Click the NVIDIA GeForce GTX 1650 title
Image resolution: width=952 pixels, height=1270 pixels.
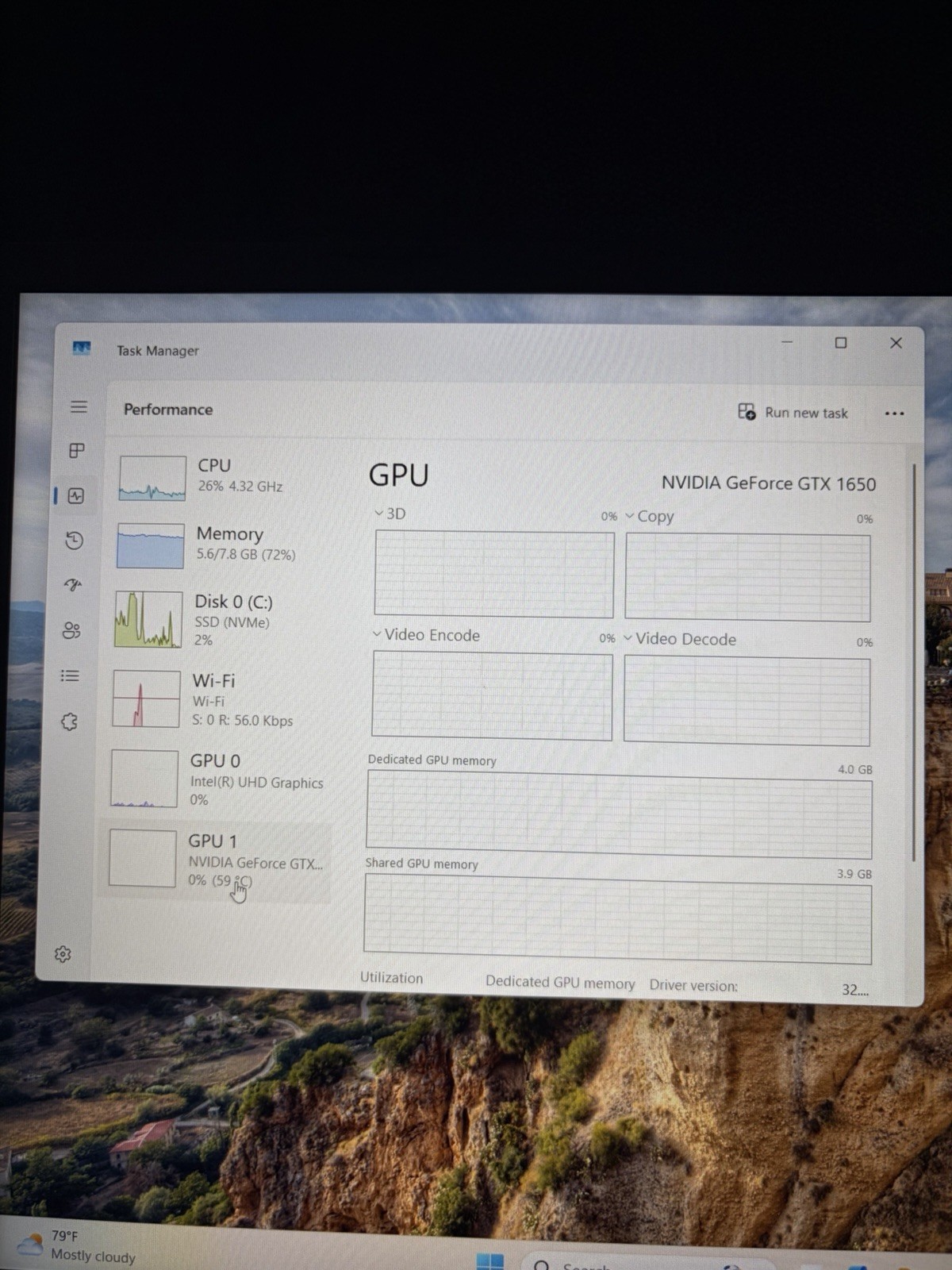769,483
